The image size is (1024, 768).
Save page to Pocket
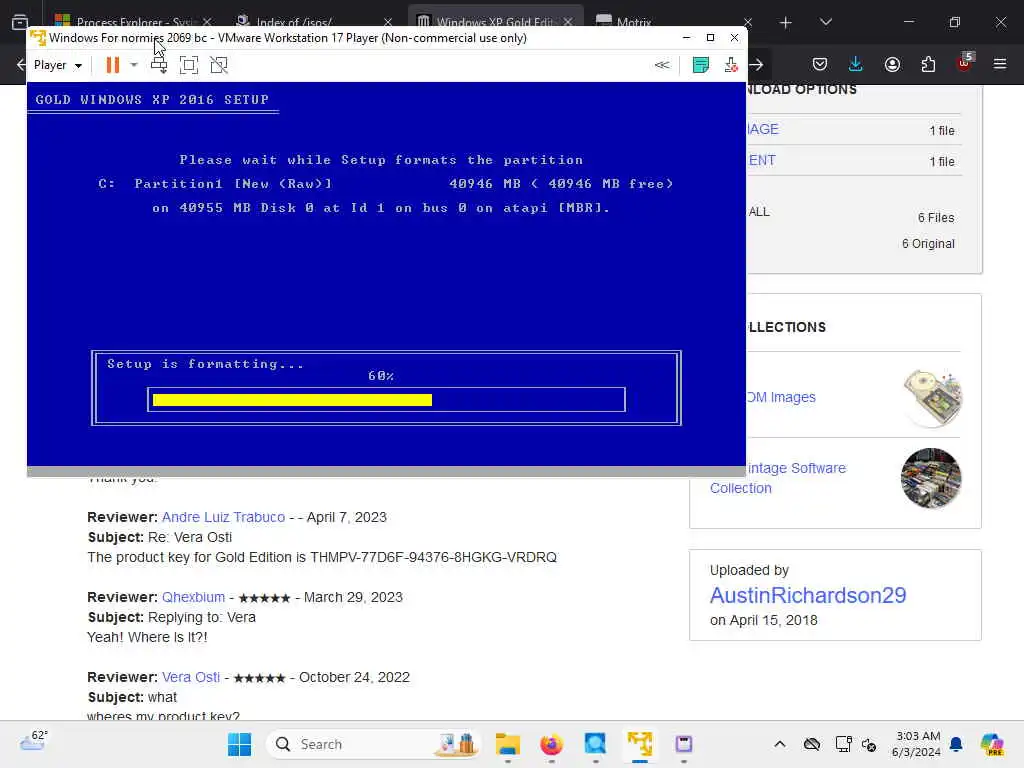pyautogui.click(x=820, y=64)
